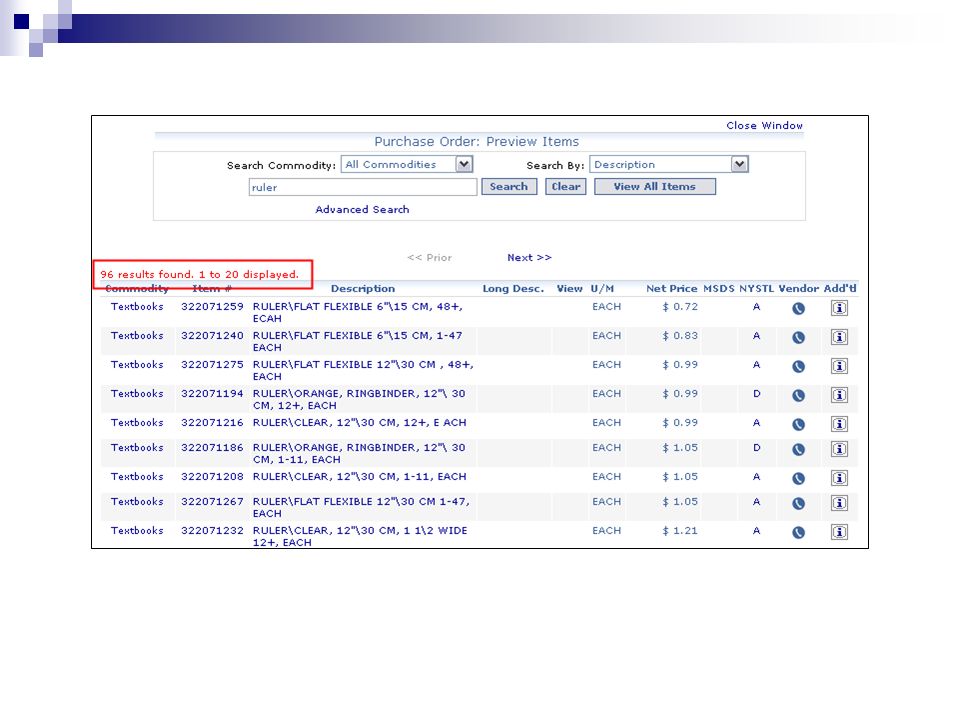
Task: Open the Search By dropdown
Action: 669,164
